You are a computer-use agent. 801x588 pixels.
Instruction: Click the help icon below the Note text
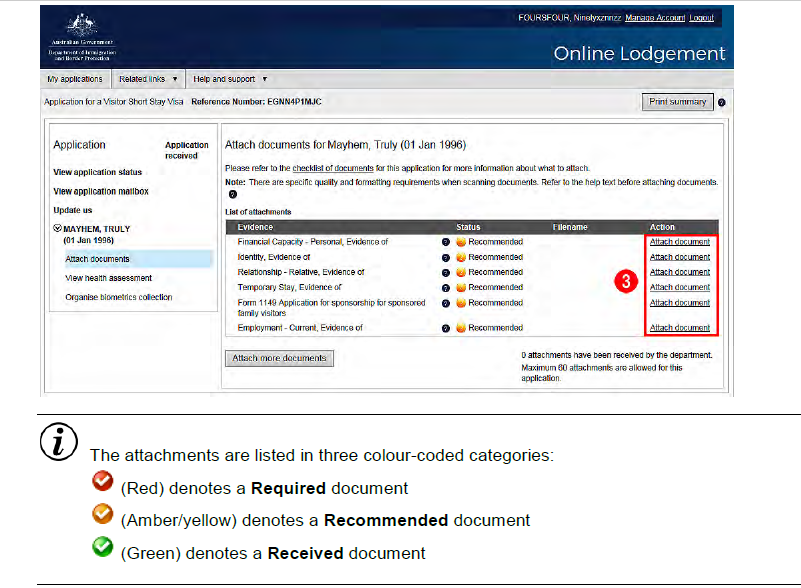point(232,195)
